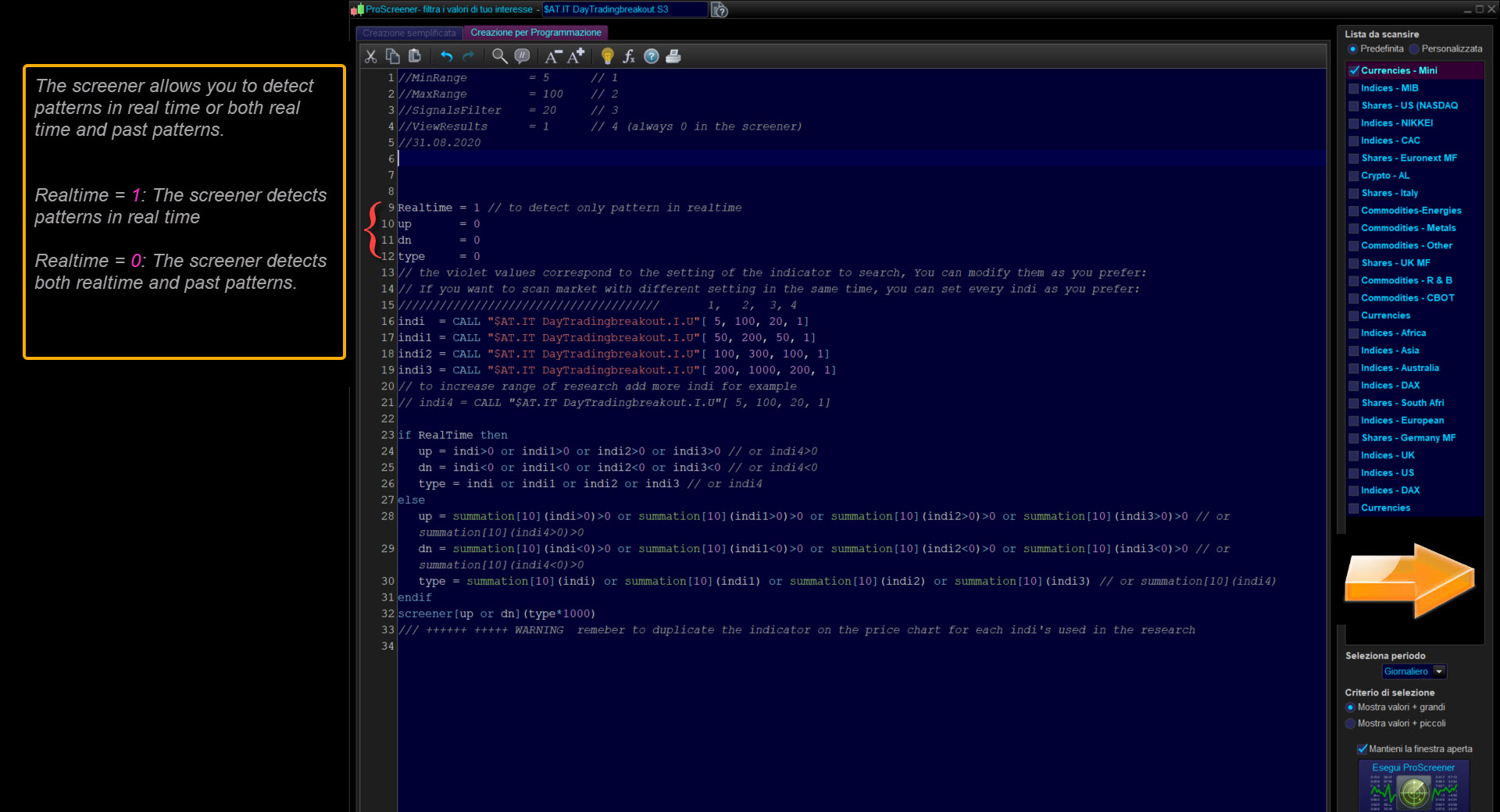Tick Commodities - CBOT checkbox
The image size is (1500, 812).
(1354, 298)
